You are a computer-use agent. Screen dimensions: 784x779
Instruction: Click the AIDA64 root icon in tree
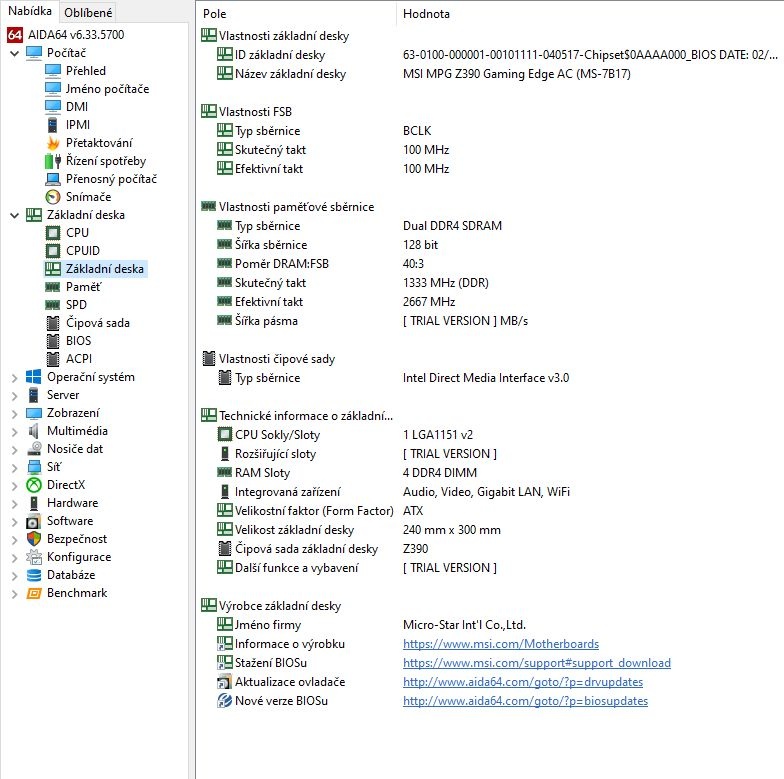[15, 34]
